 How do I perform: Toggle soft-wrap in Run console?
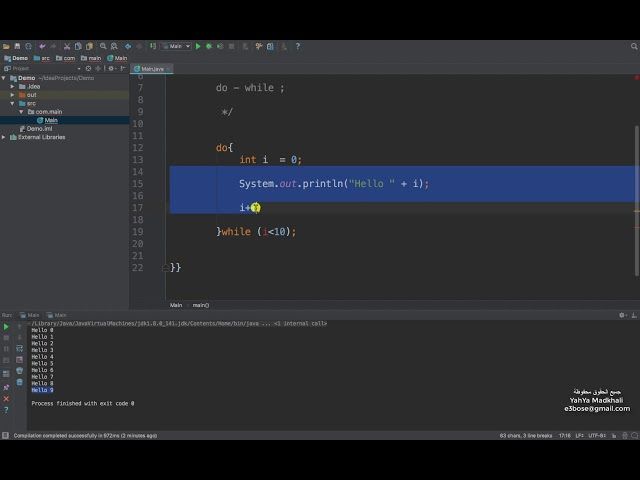pos(20,349)
